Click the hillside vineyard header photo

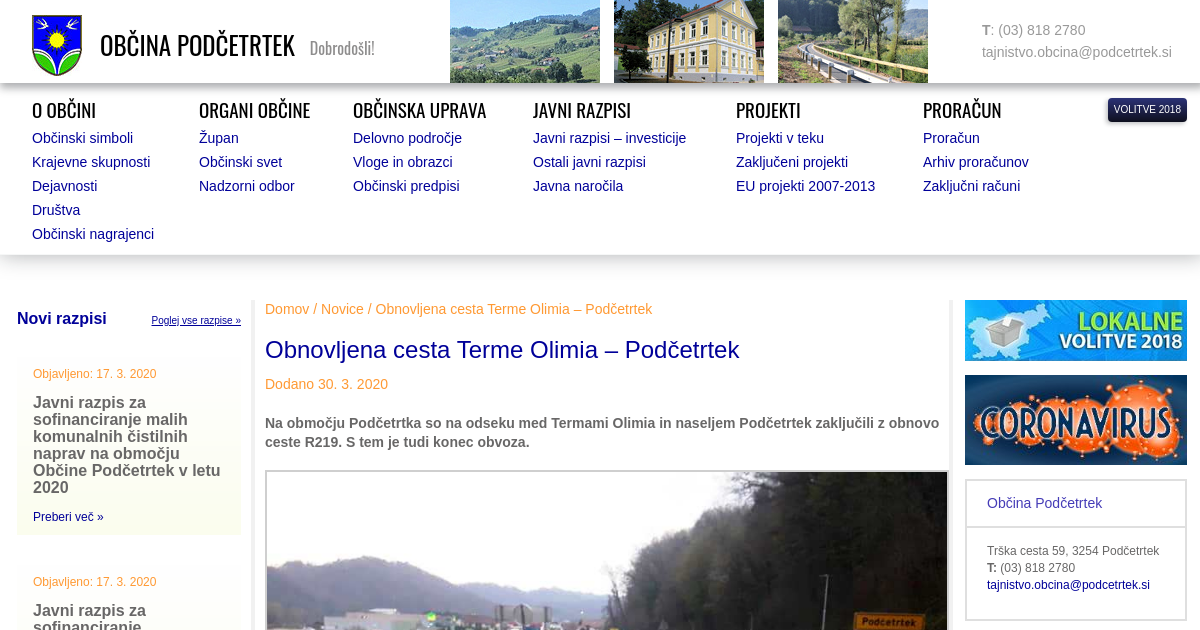click(524, 41)
